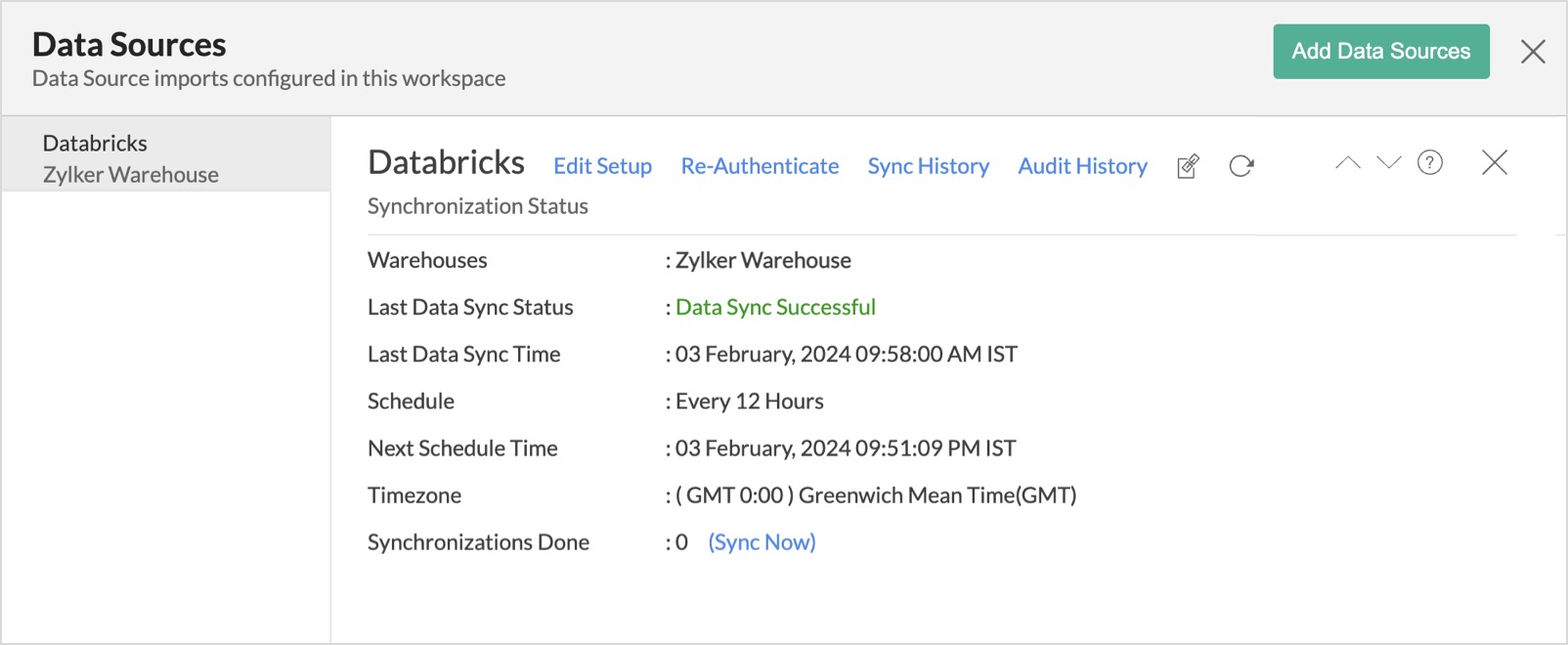1568x645 pixels.
Task: Click the edit pencil icon beside Audit History
Action: tap(1188, 166)
